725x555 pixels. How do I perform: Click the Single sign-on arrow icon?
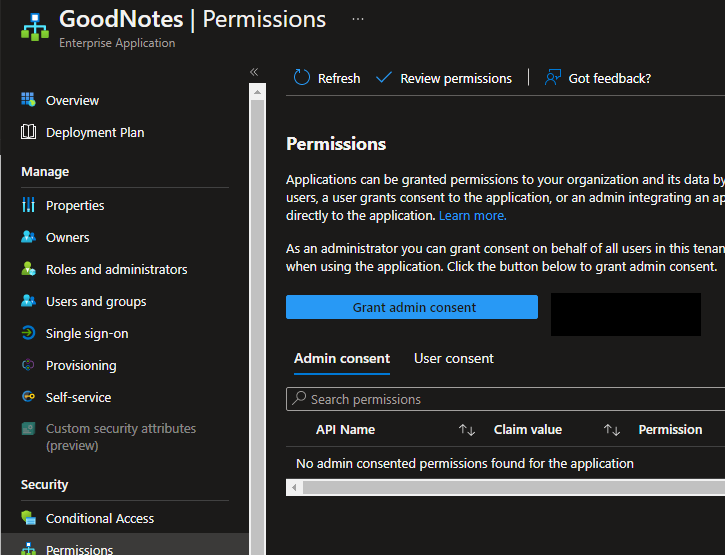[x=28, y=333]
